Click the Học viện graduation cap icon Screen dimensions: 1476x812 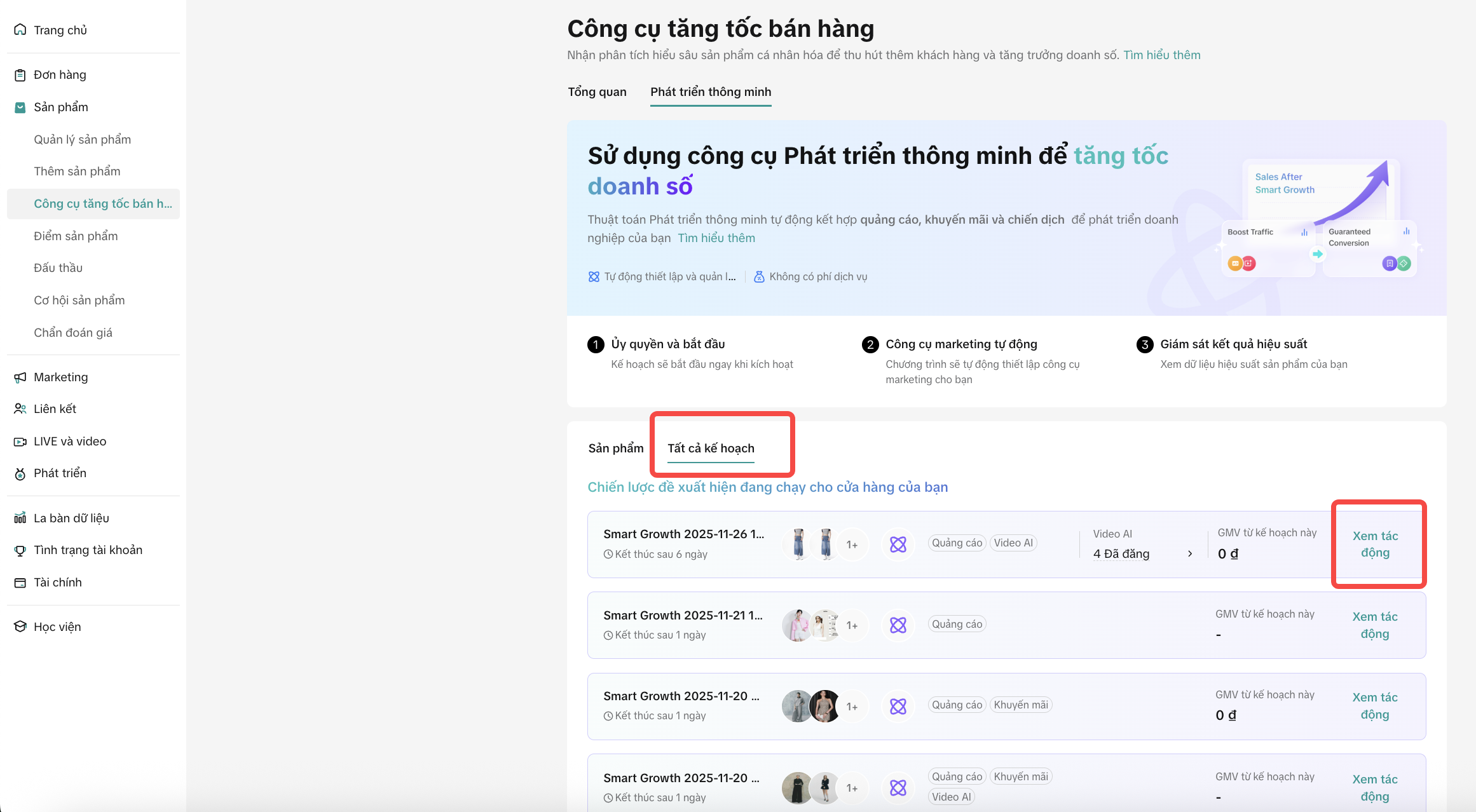point(20,627)
